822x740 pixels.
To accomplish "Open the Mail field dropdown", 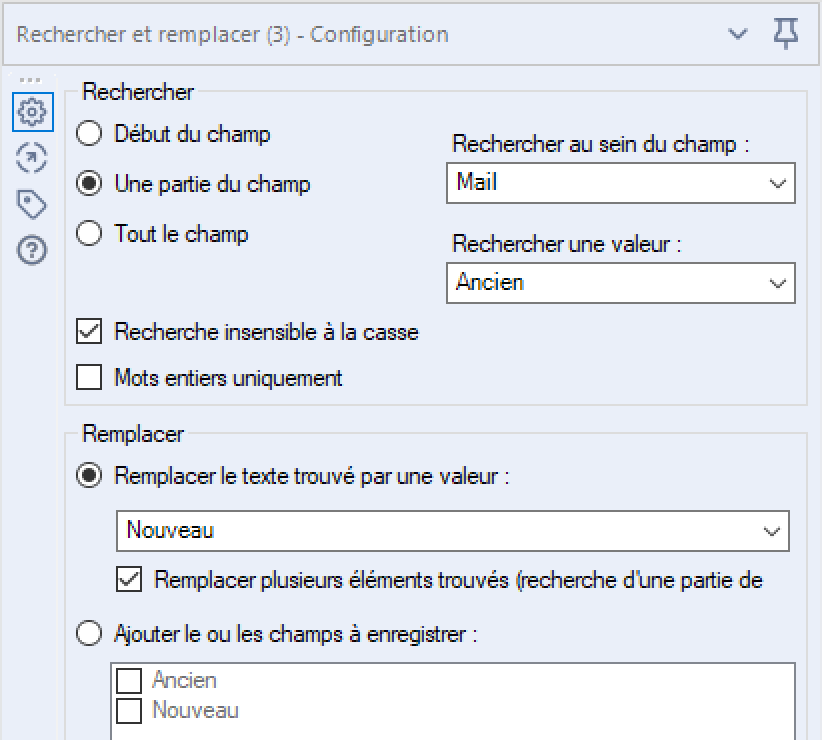I will tap(621, 183).
